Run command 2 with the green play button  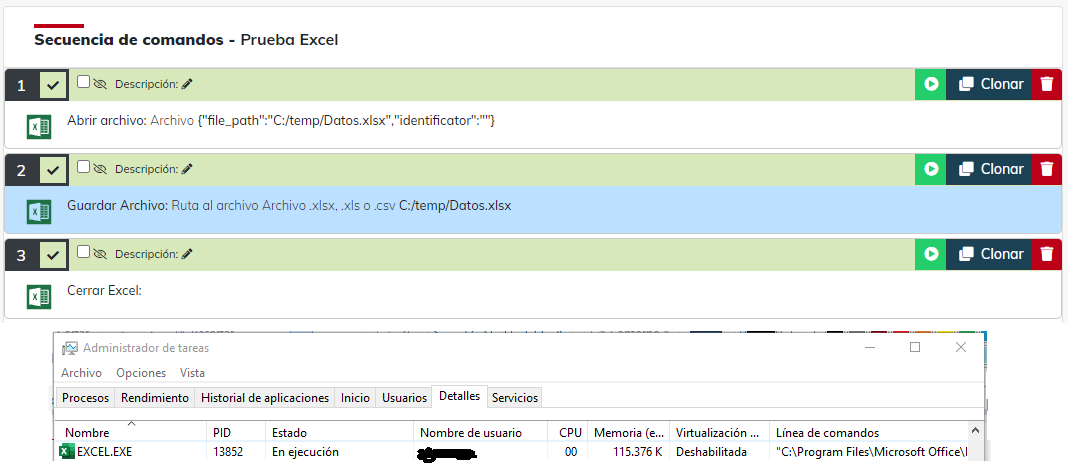coord(930,169)
